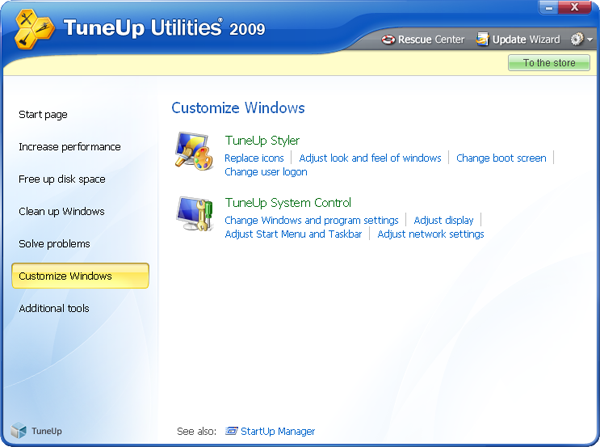Switch to Solve problems
The height and width of the screenshot is (447, 600).
point(54,244)
